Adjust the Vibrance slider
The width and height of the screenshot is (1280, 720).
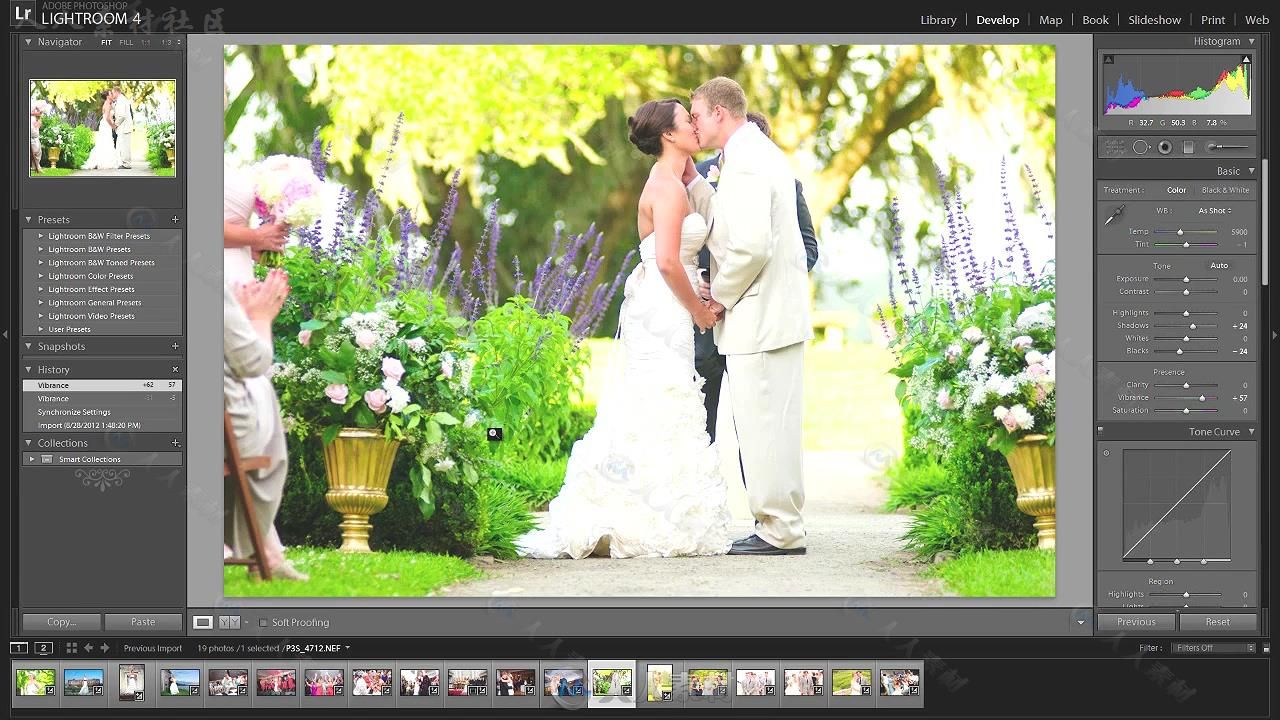1202,398
